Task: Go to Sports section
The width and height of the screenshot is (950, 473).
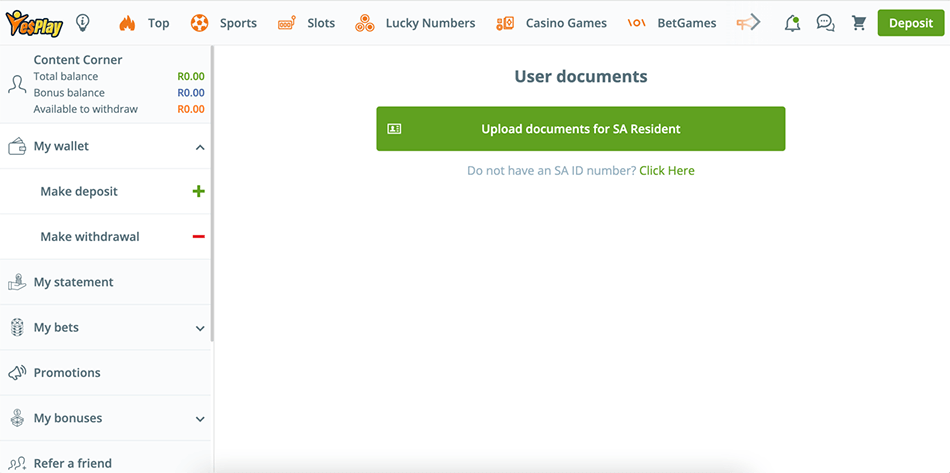Action: (238, 24)
